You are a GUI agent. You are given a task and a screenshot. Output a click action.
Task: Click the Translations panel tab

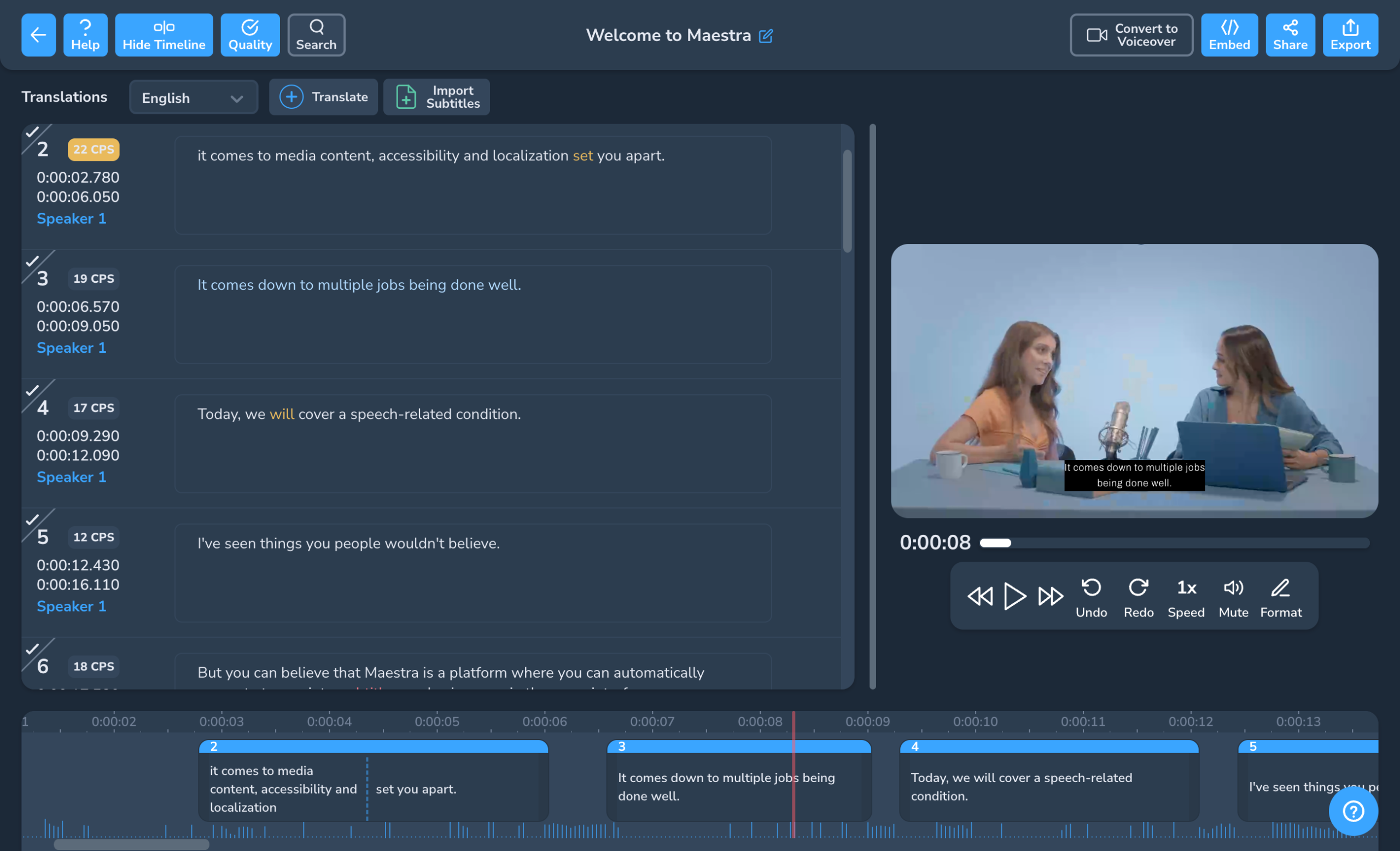click(x=64, y=97)
